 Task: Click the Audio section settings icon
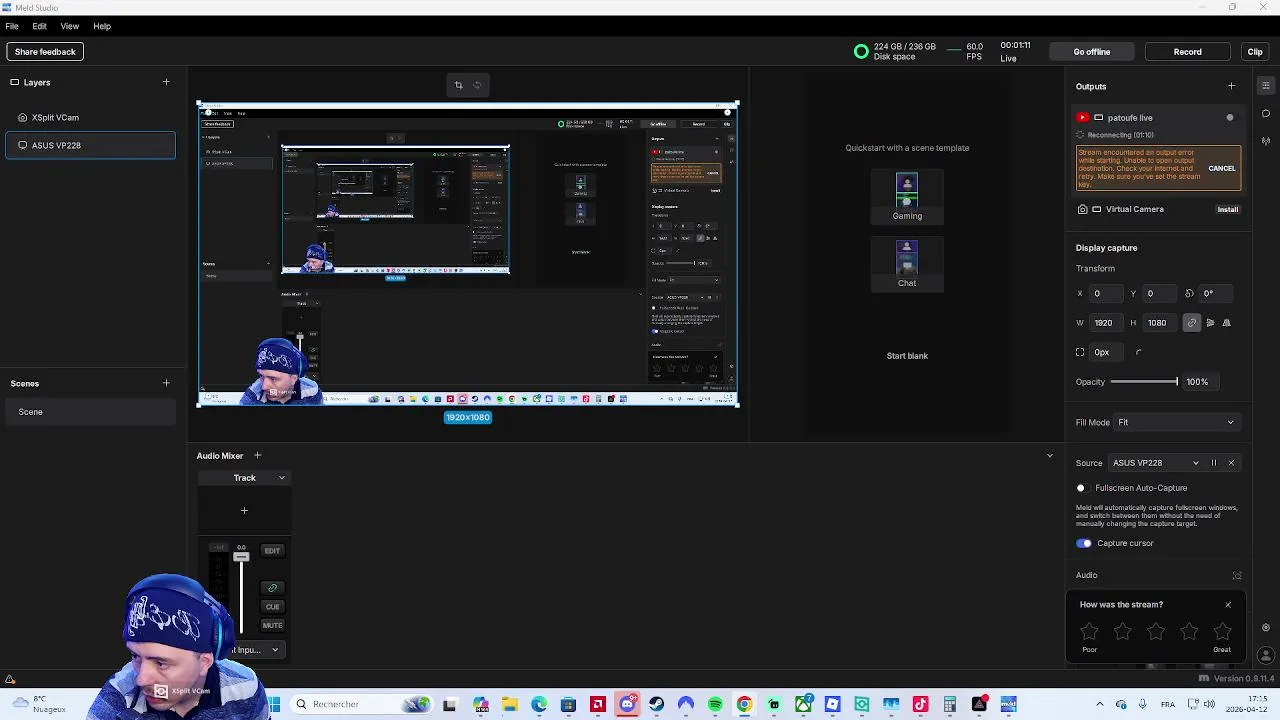pos(1237,575)
